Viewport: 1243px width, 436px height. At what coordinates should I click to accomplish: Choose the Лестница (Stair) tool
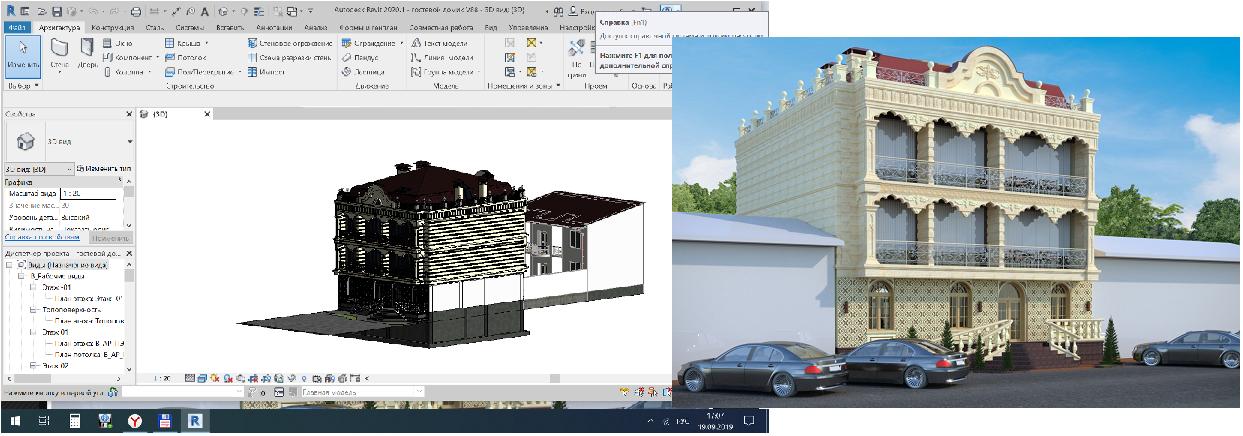(363, 72)
